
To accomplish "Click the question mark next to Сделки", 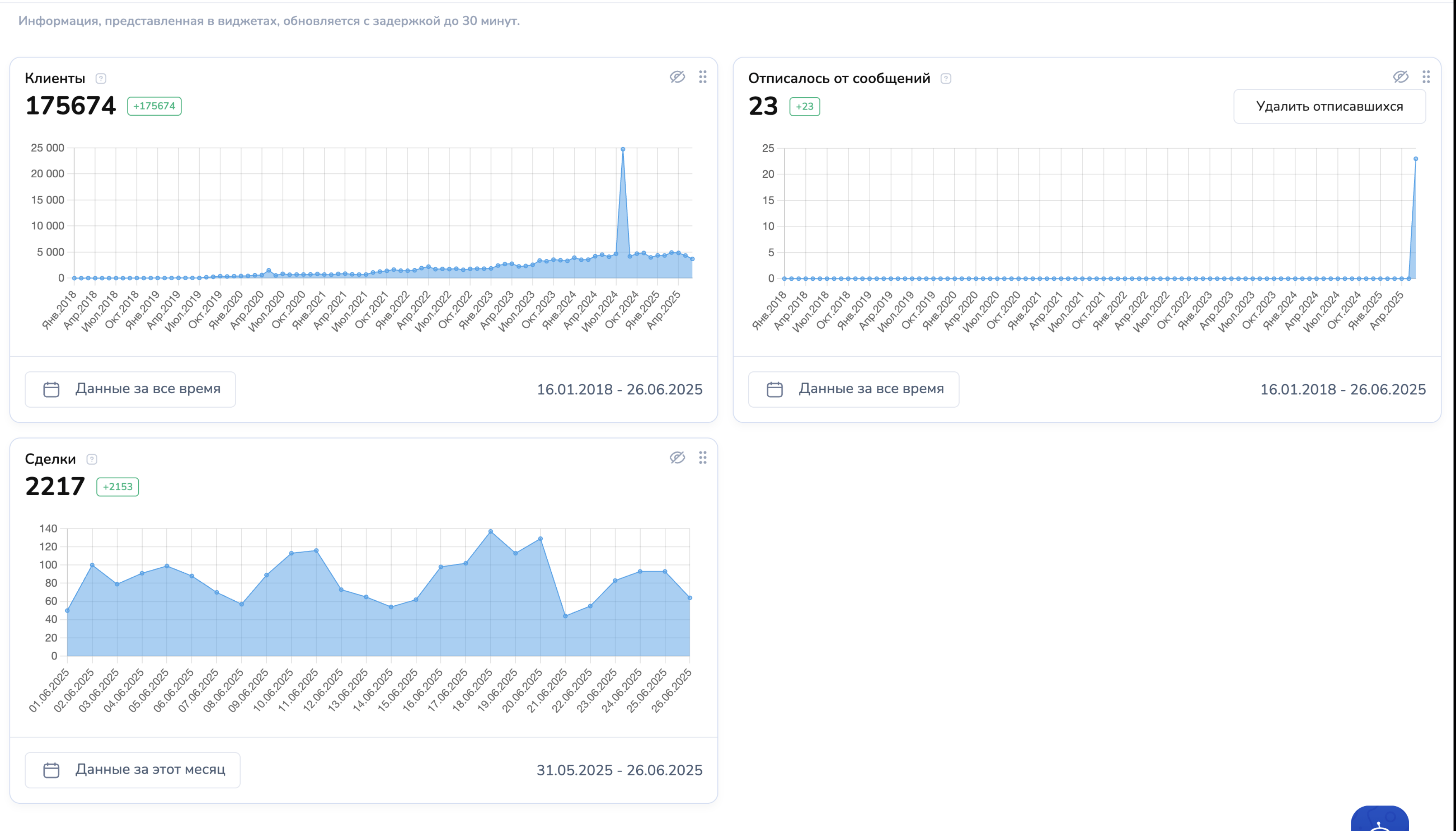I will tap(92, 459).
